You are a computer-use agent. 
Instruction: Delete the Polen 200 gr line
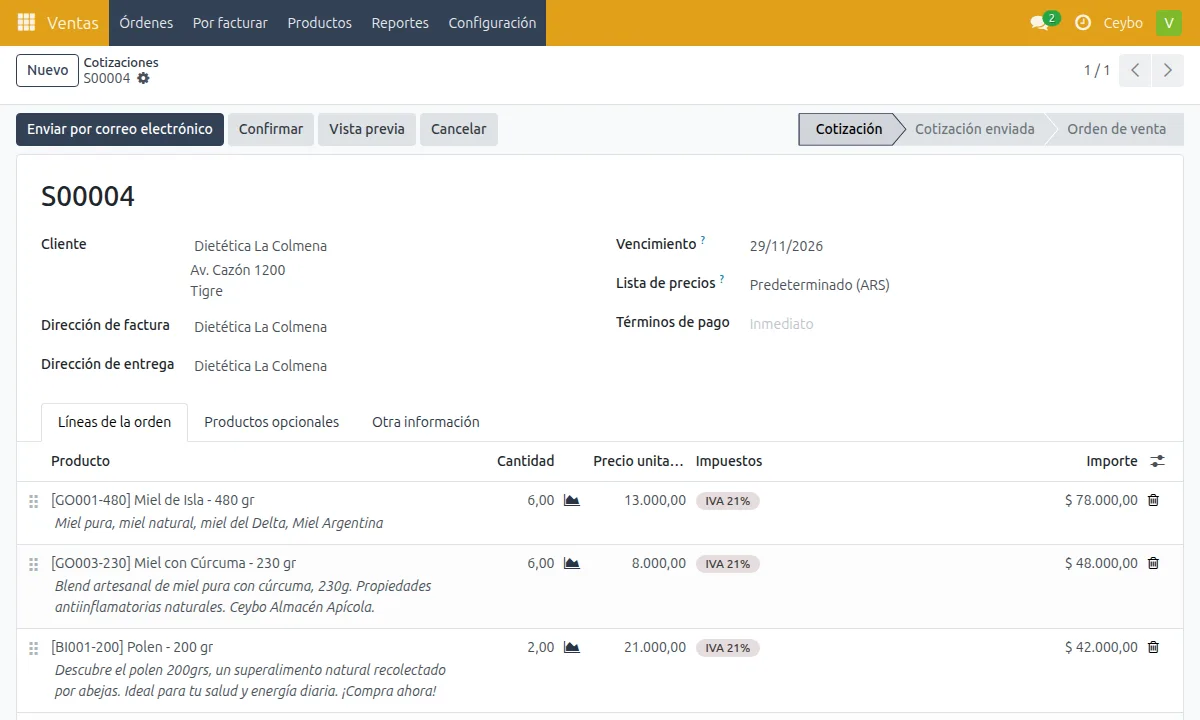pos(1153,647)
